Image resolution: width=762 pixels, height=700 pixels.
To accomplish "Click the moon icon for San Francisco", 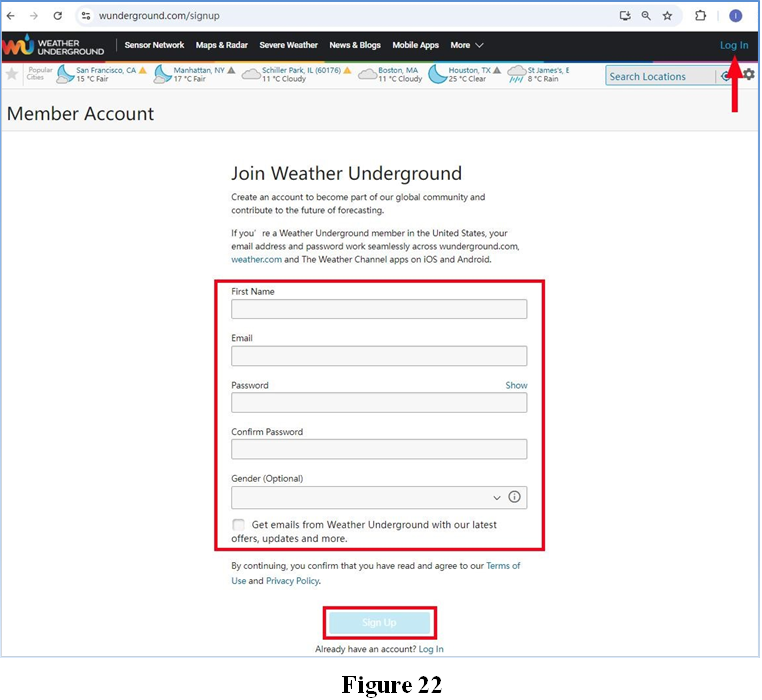I will coord(65,74).
